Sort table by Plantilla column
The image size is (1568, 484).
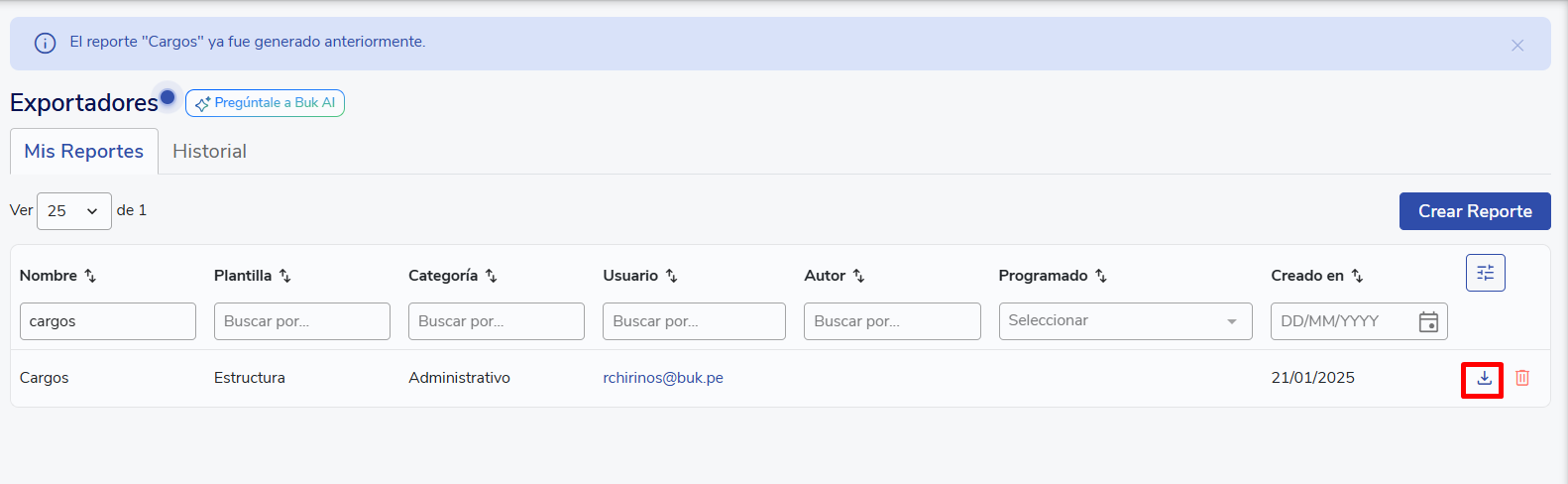click(284, 276)
